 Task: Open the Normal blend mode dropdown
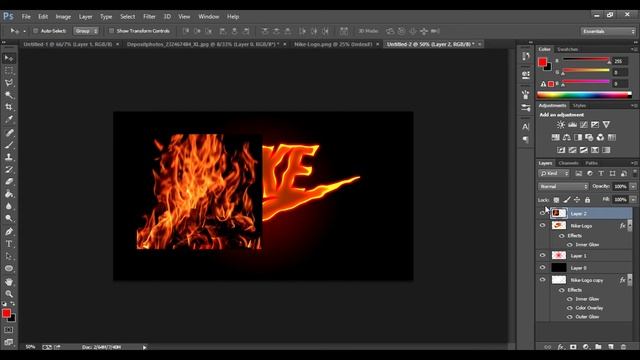pyautogui.click(x=563, y=187)
